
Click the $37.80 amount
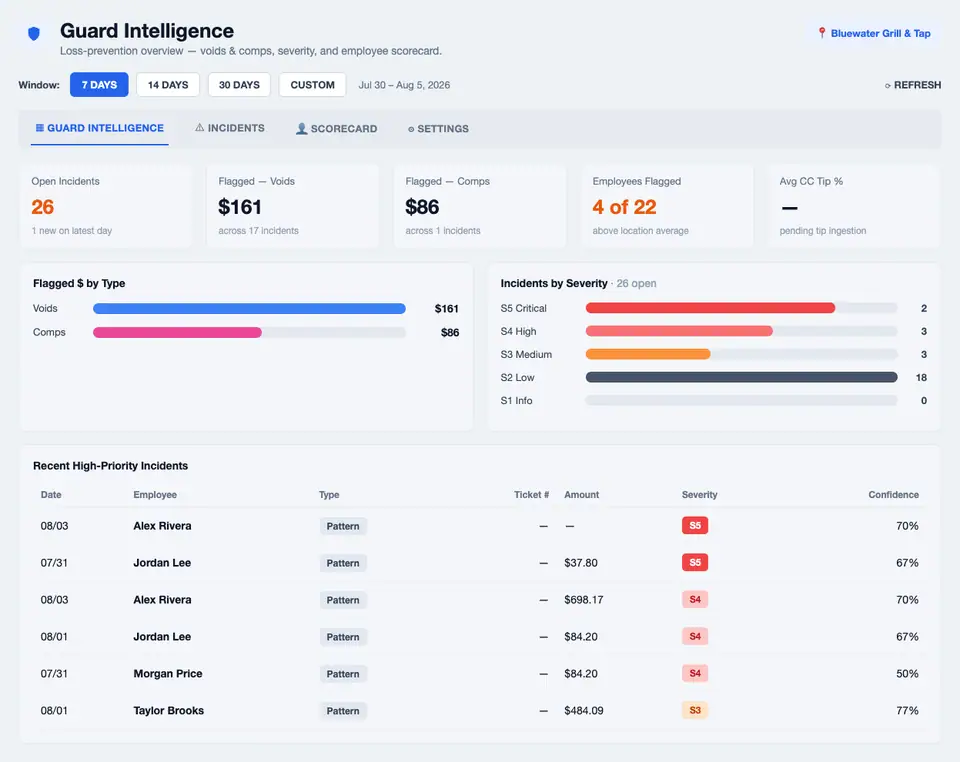(x=580, y=562)
